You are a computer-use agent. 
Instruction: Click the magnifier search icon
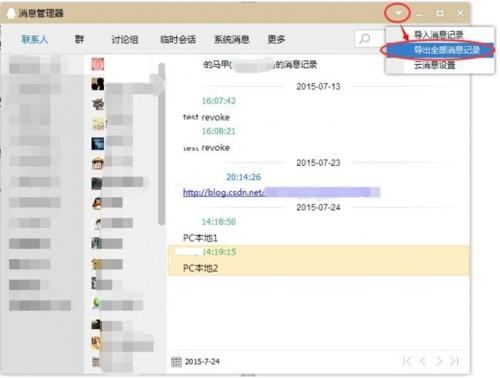tap(365, 39)
